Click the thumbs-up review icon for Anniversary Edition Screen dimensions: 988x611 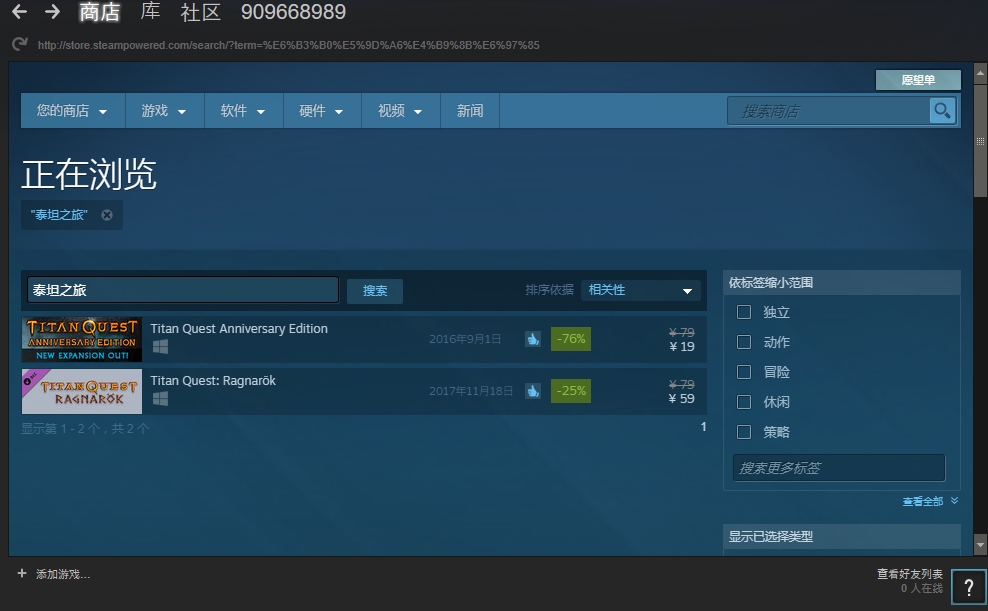533,339
